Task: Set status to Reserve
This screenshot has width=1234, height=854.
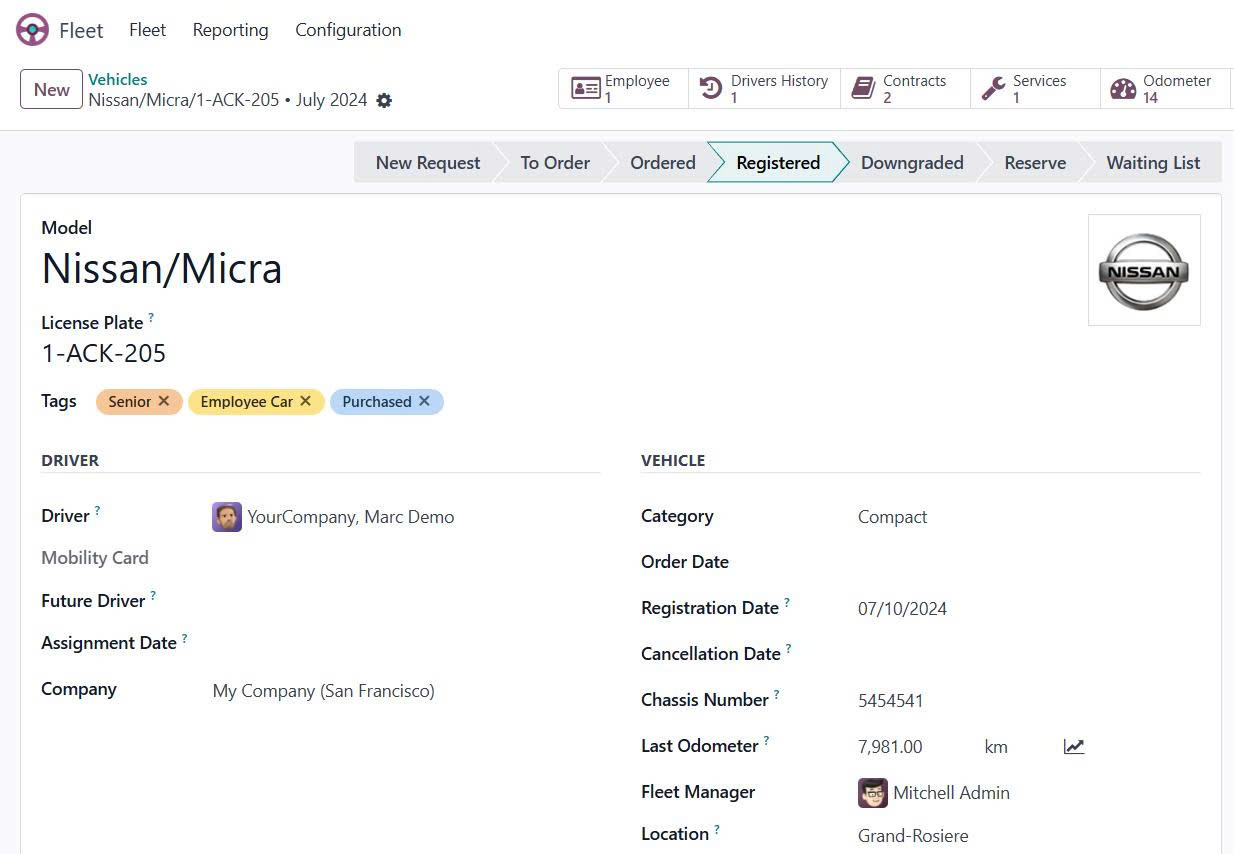Action: 1035,162
